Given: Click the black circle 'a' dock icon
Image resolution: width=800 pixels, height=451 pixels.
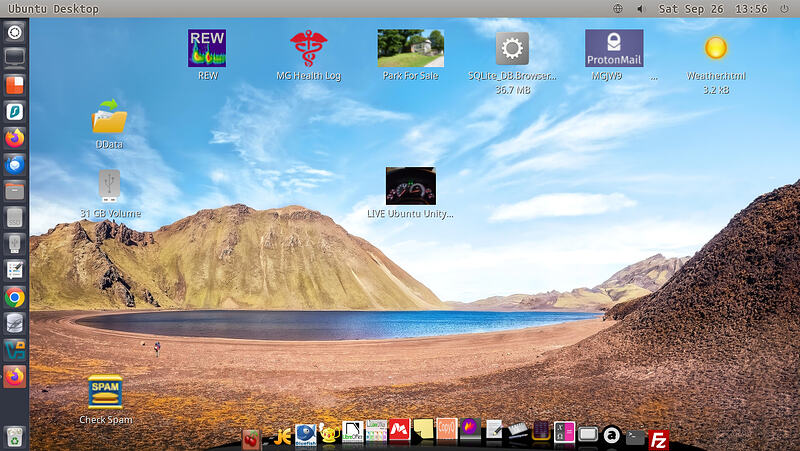Looking at the screenshot, I should 611,435.
